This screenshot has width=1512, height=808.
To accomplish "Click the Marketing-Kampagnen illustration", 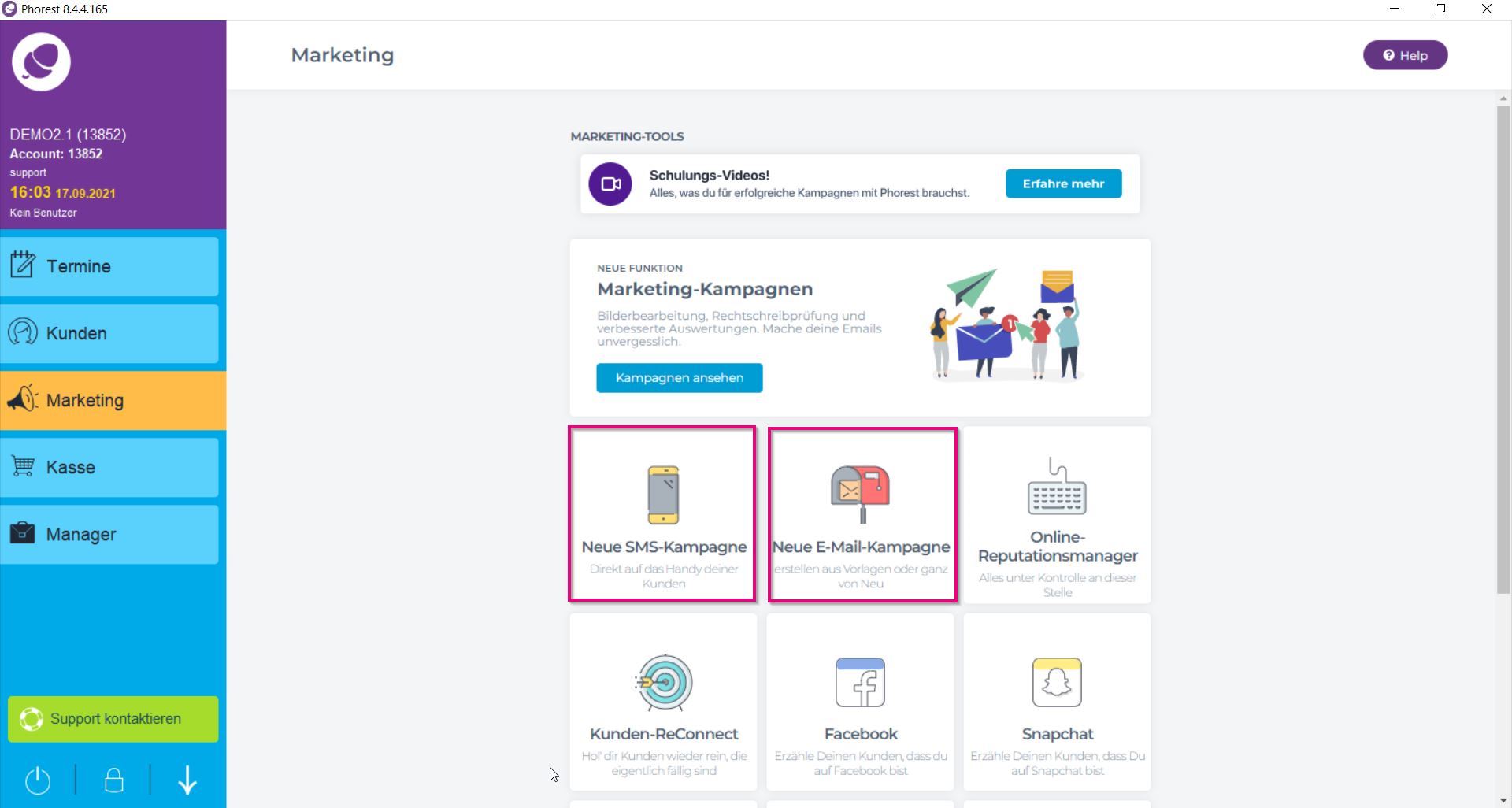I will [1006, 324].
